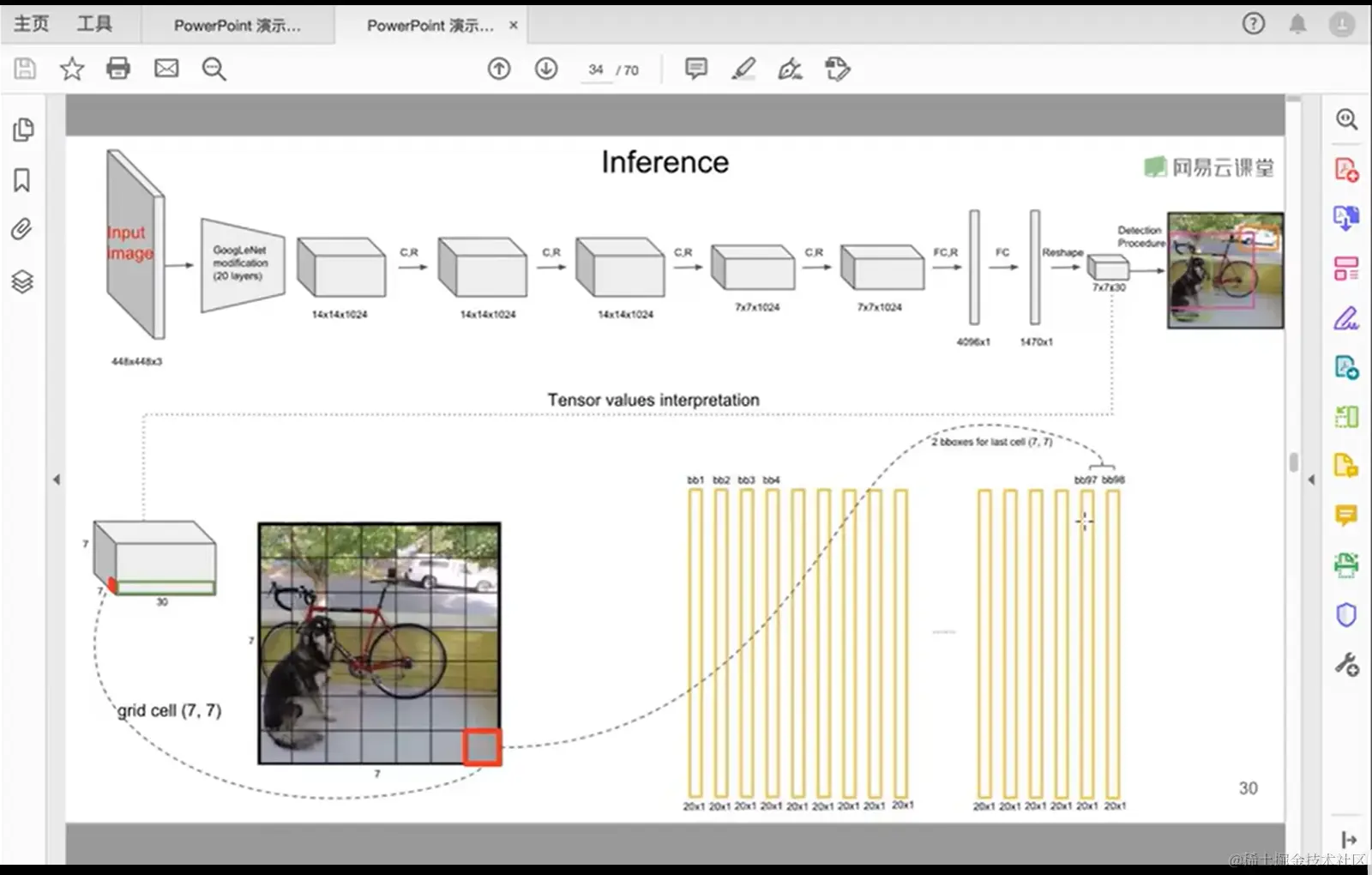Open the Export PDF tool

1346,218
